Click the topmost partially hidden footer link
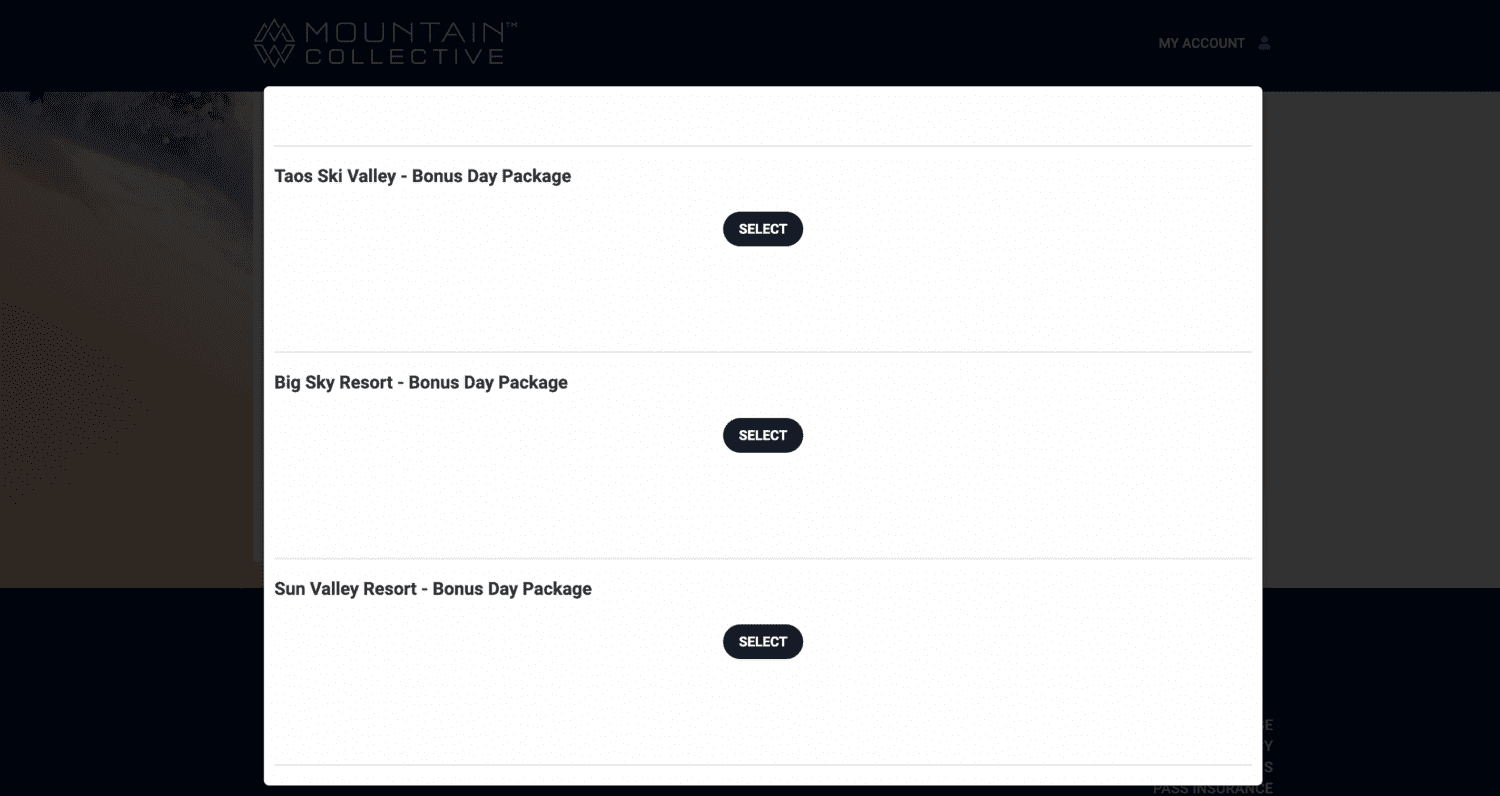The width and height of the screenshot is (1500, 796). [1268, 723]
